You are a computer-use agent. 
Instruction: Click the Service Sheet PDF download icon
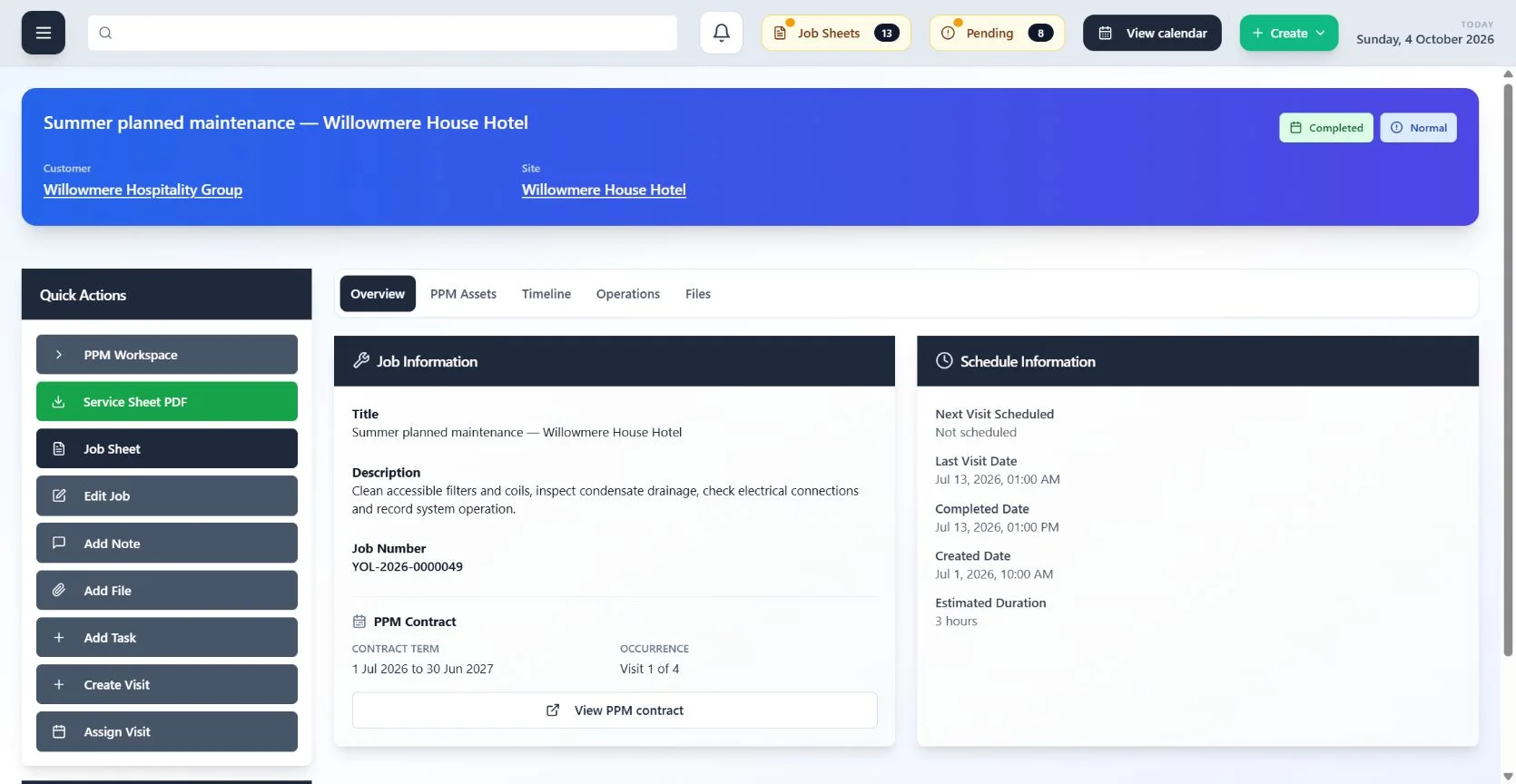(x=58, y=401)
